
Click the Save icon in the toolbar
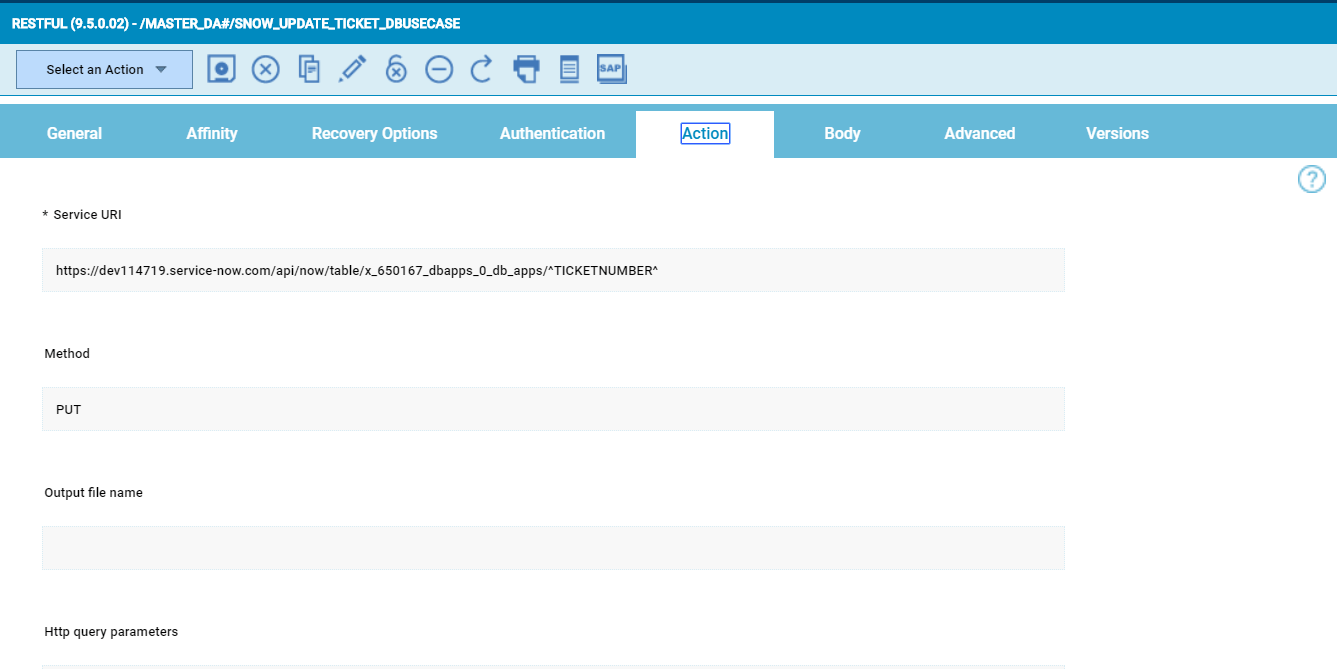point(221,68)
